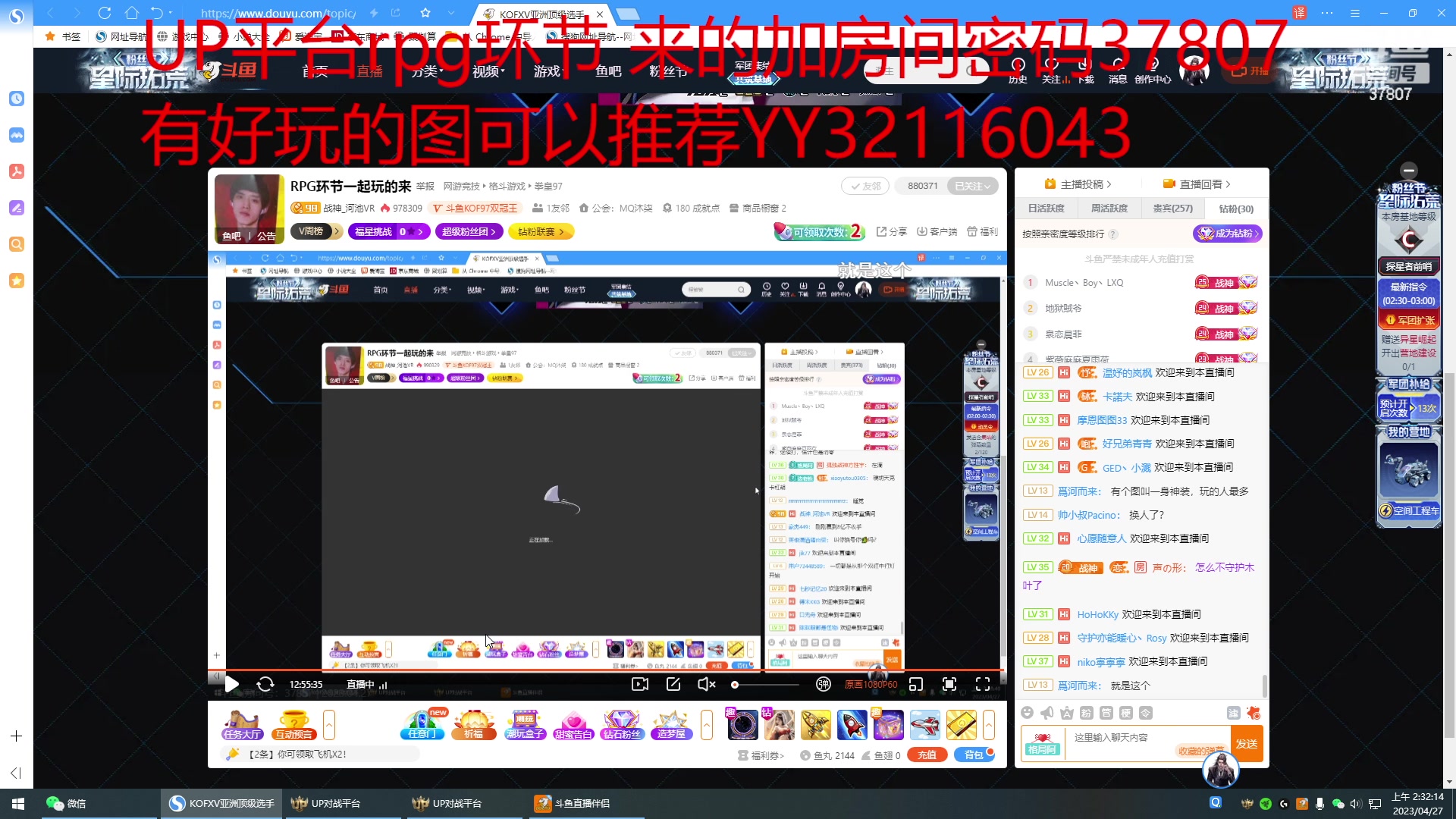1456x819 pixels.
Task: Click the 友邻 button near follower count
Action: coord(865,186)
